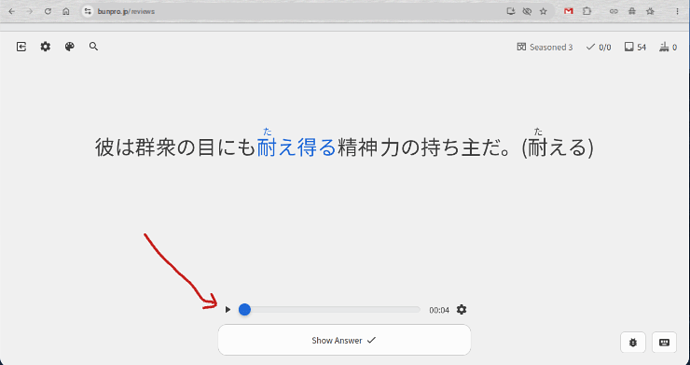Bookmark this page with the address bar star
690x365 pixels.
tap(543, 11)
